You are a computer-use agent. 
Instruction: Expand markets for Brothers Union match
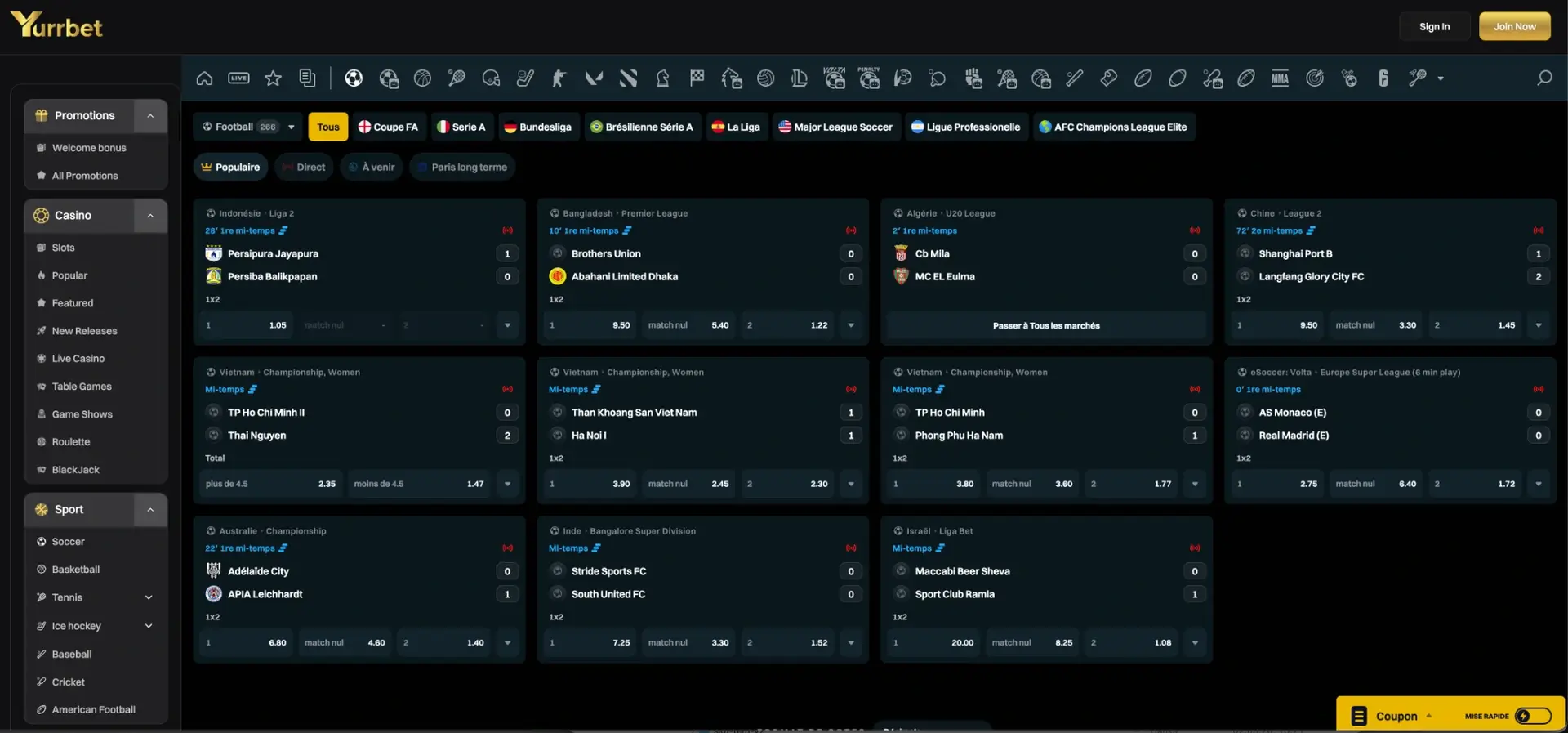click(x=851, y=325)
